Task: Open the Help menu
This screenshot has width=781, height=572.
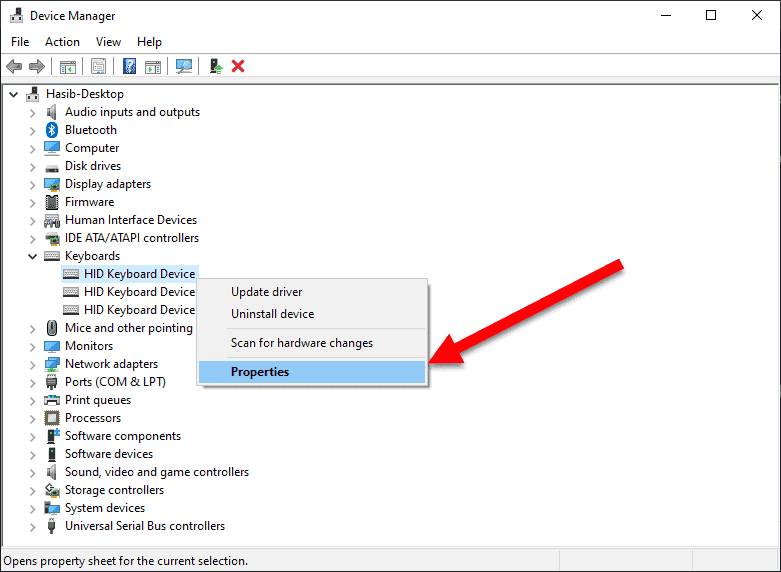Action: click(x=149, y=42)
